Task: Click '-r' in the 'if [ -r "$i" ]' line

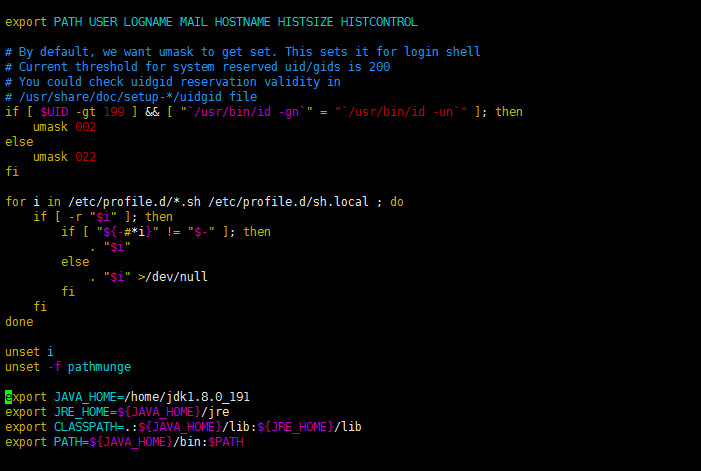Action: click(75, 217)
